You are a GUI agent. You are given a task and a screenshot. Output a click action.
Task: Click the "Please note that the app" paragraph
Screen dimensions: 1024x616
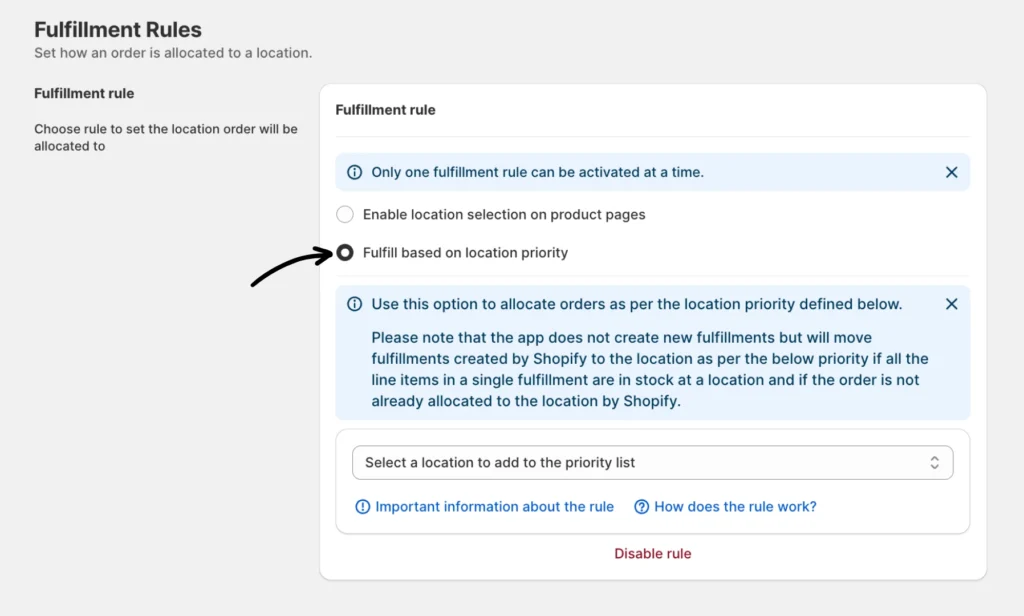650,369
